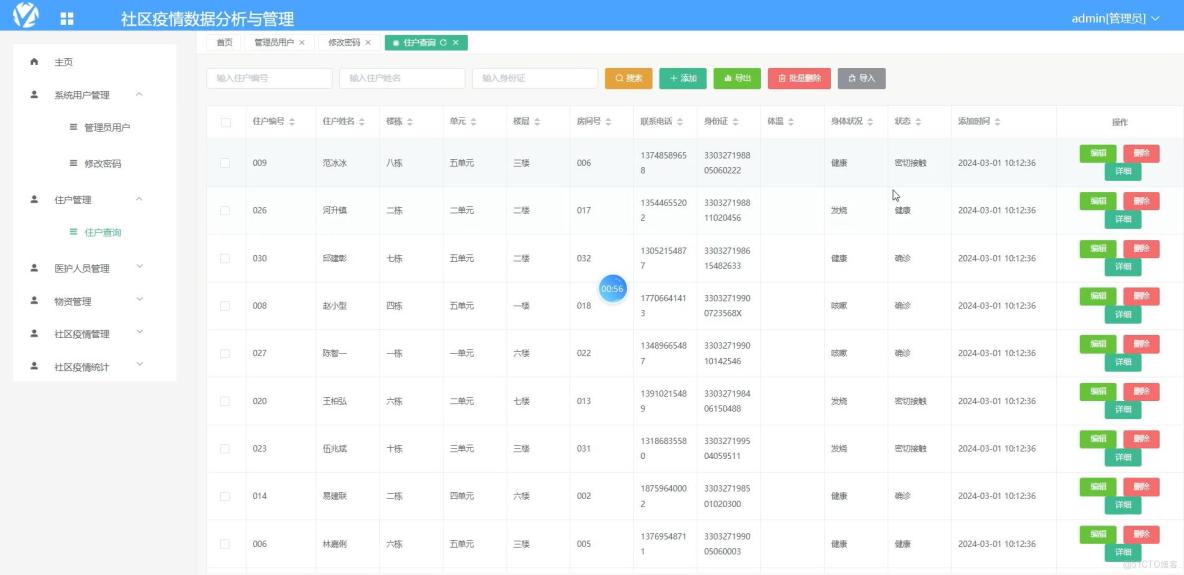Refresh the 住户查询 tab via its reload icon

(443, 42)
